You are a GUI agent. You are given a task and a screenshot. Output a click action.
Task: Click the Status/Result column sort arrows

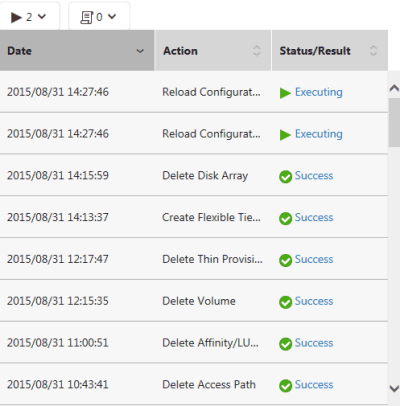click(373, 51)
